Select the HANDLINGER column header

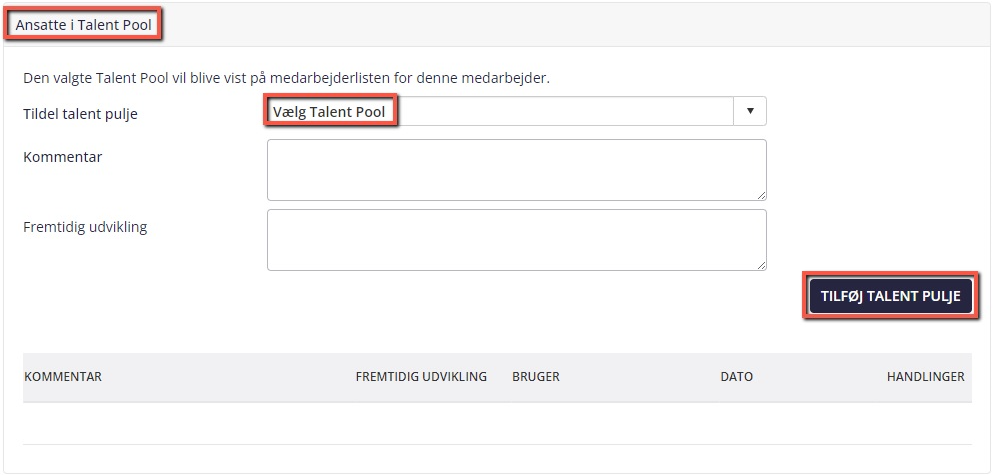[925, 377]
